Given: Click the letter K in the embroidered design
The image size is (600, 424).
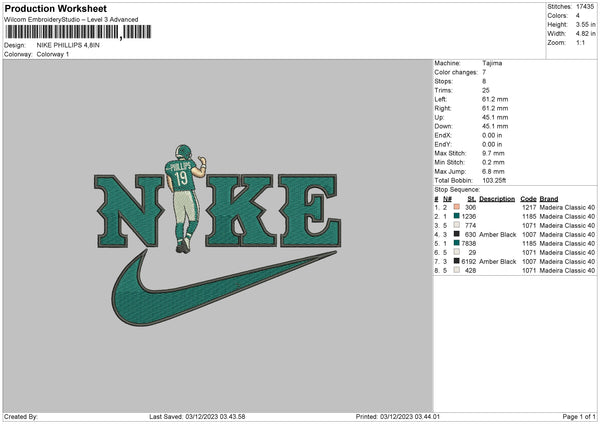Looking at the screenshot, I should [241, 211].
